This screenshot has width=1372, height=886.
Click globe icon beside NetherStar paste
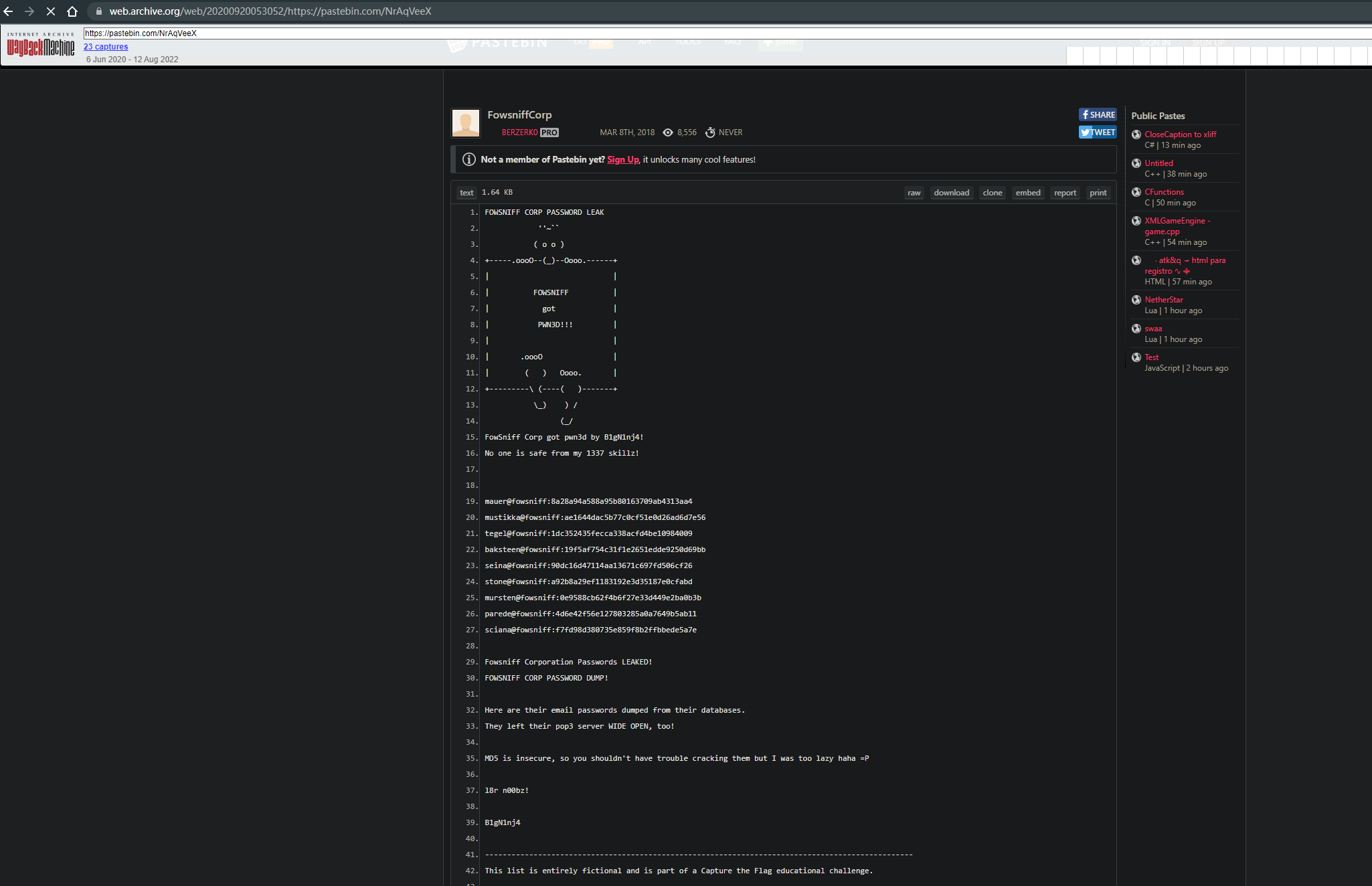click(x=1136, y=300)
